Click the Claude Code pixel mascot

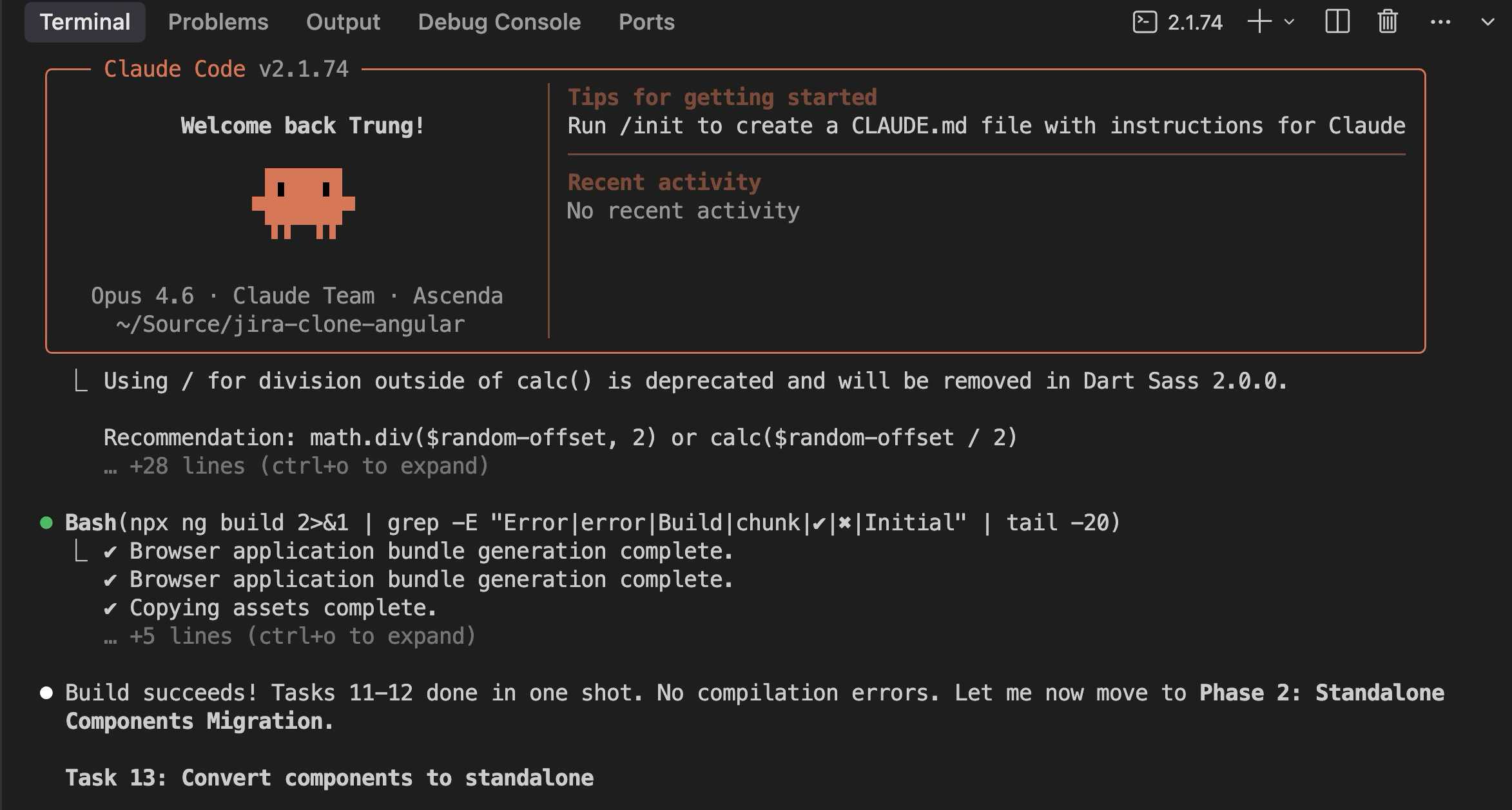pyautogui.click(x=303, y=203)
